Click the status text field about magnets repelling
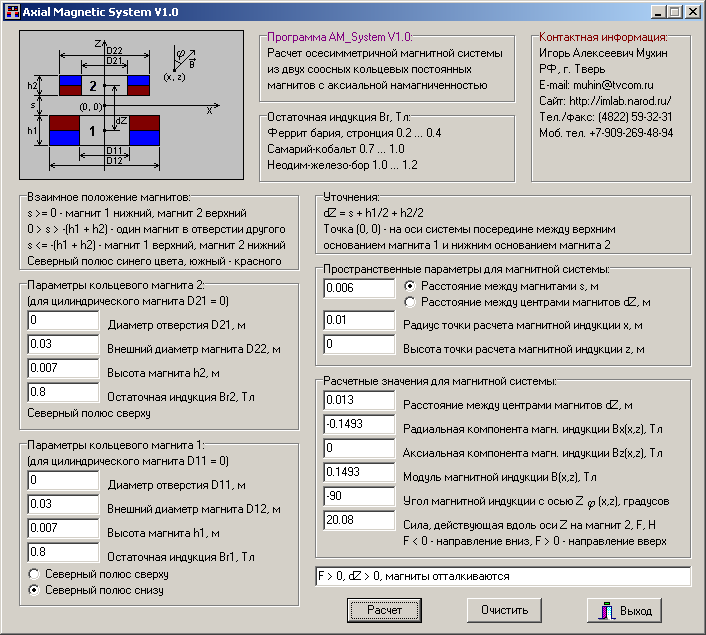 503,576
